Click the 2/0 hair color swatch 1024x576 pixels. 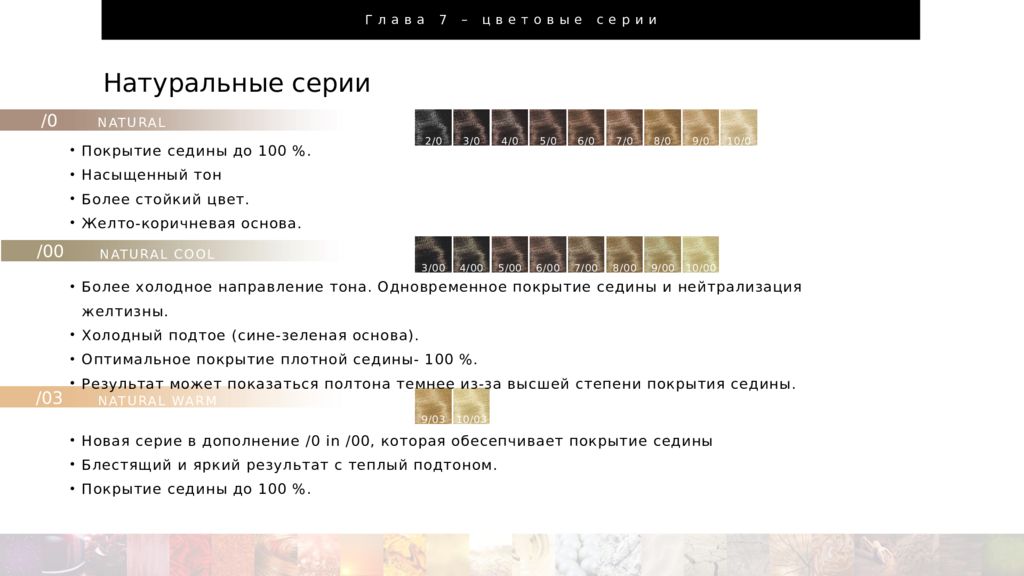pyautogui.click(x=433, y=127)
